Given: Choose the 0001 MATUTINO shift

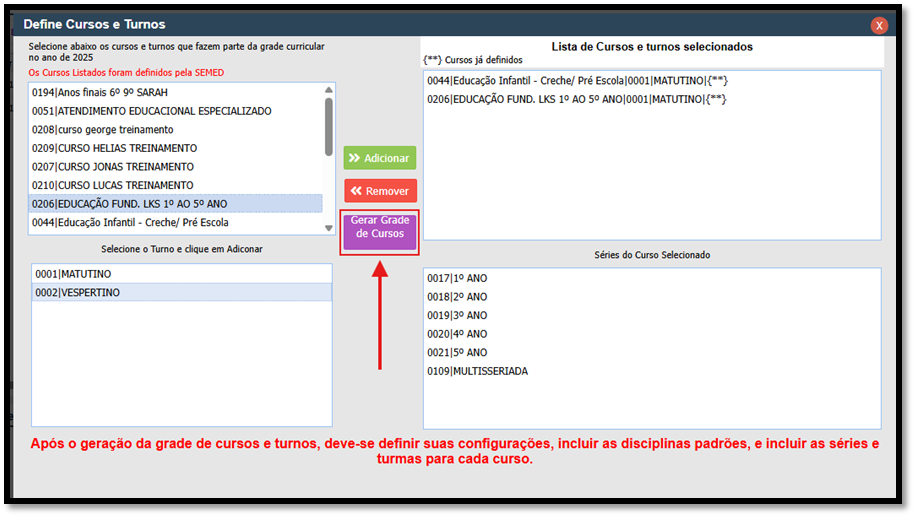Looking at the screenshot, I should click(x=73, y=273).
